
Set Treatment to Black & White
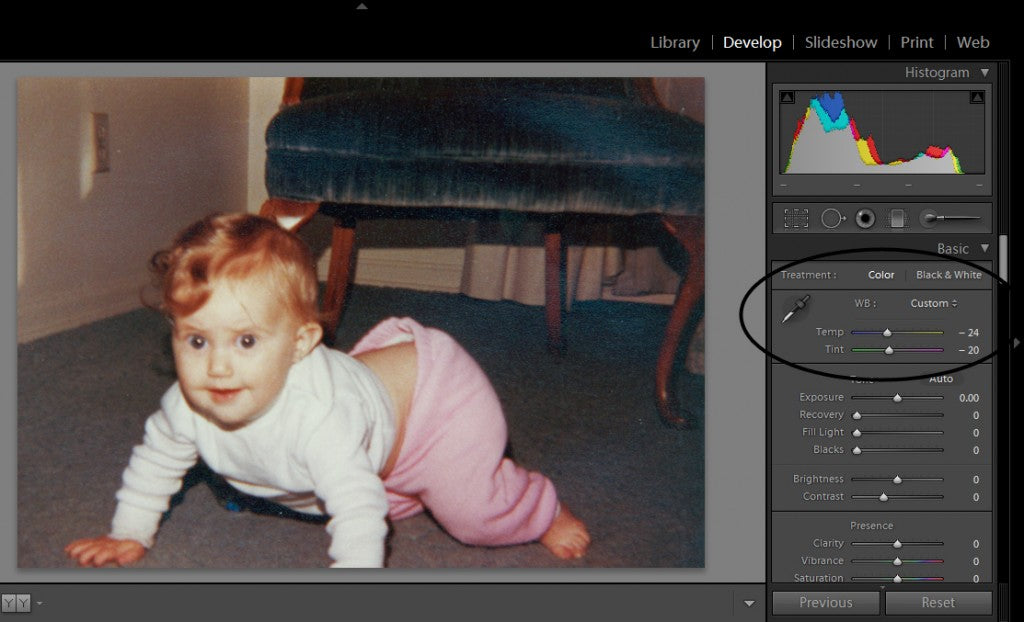(948, 275)
